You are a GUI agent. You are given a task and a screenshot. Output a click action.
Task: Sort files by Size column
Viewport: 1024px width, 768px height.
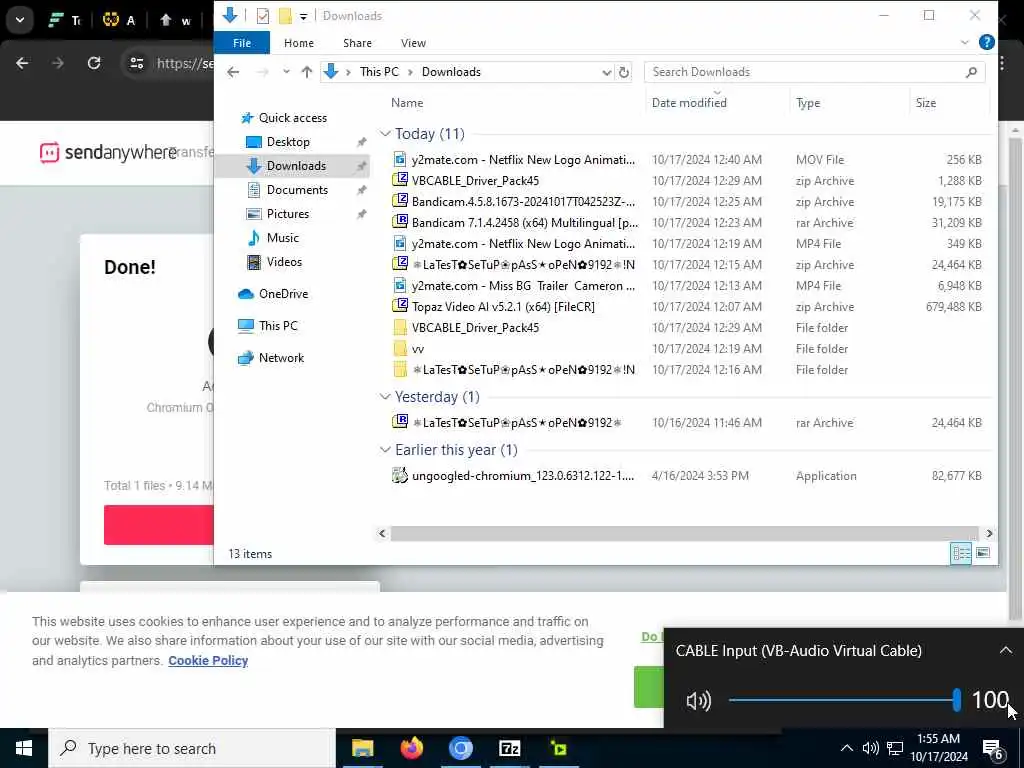(x=926, y=103)
